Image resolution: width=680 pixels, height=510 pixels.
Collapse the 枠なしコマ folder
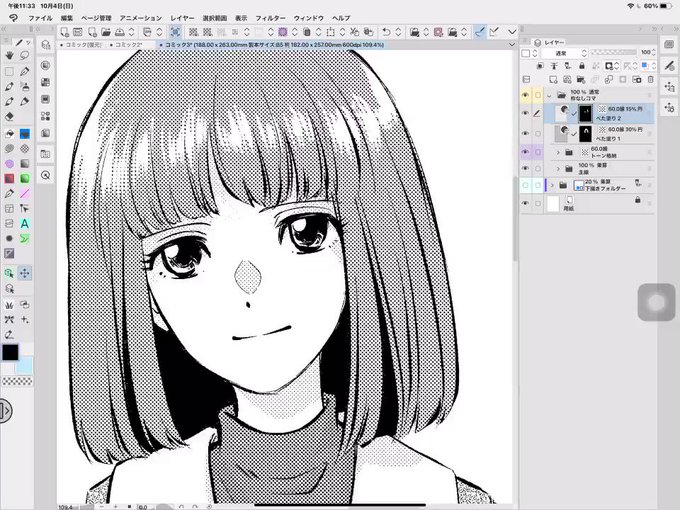point(549,95)
